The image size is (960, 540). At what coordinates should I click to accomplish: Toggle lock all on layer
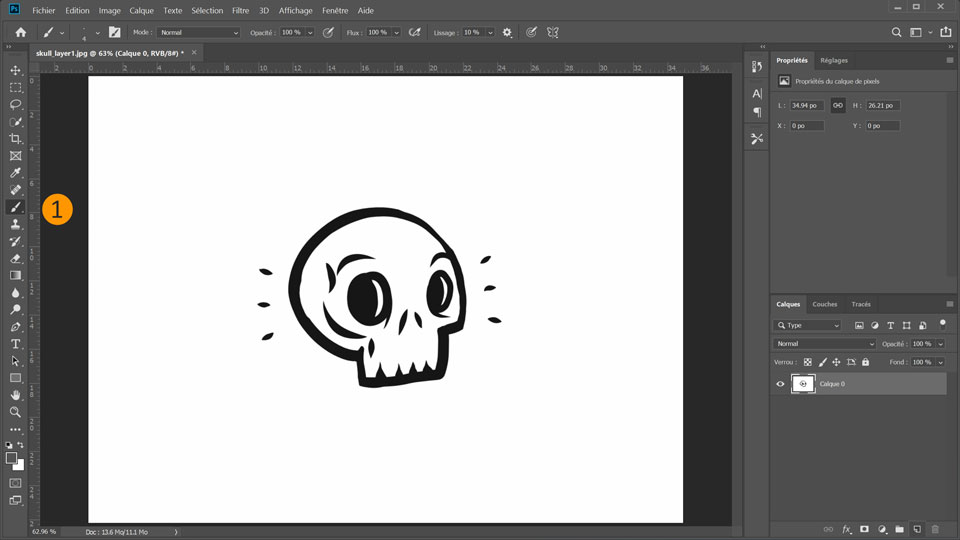[865, 362]
